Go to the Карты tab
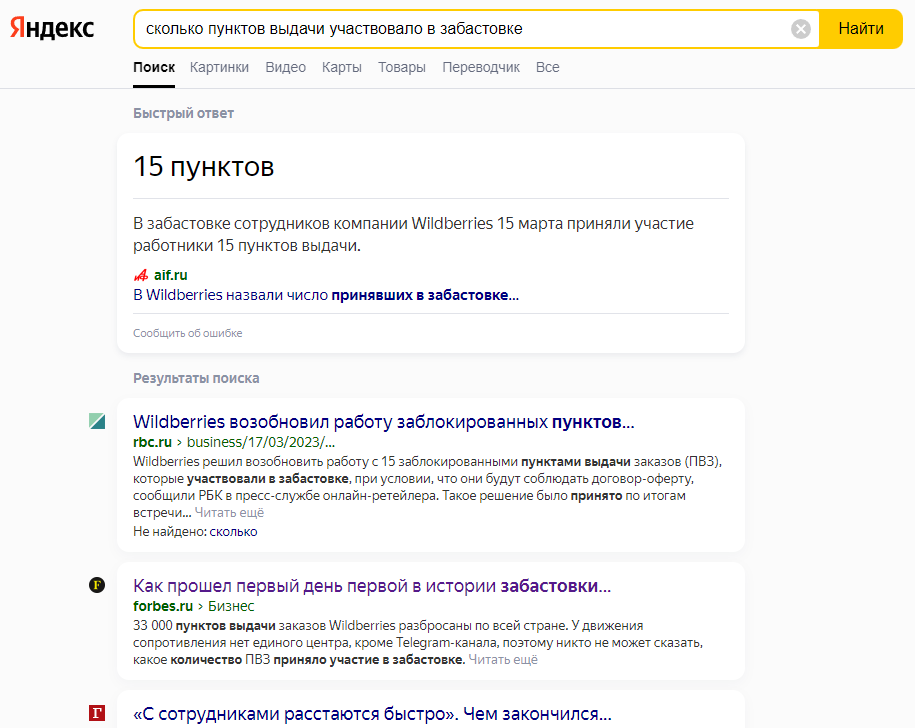This screenshot has width=915, height=728. coord(342,67)
